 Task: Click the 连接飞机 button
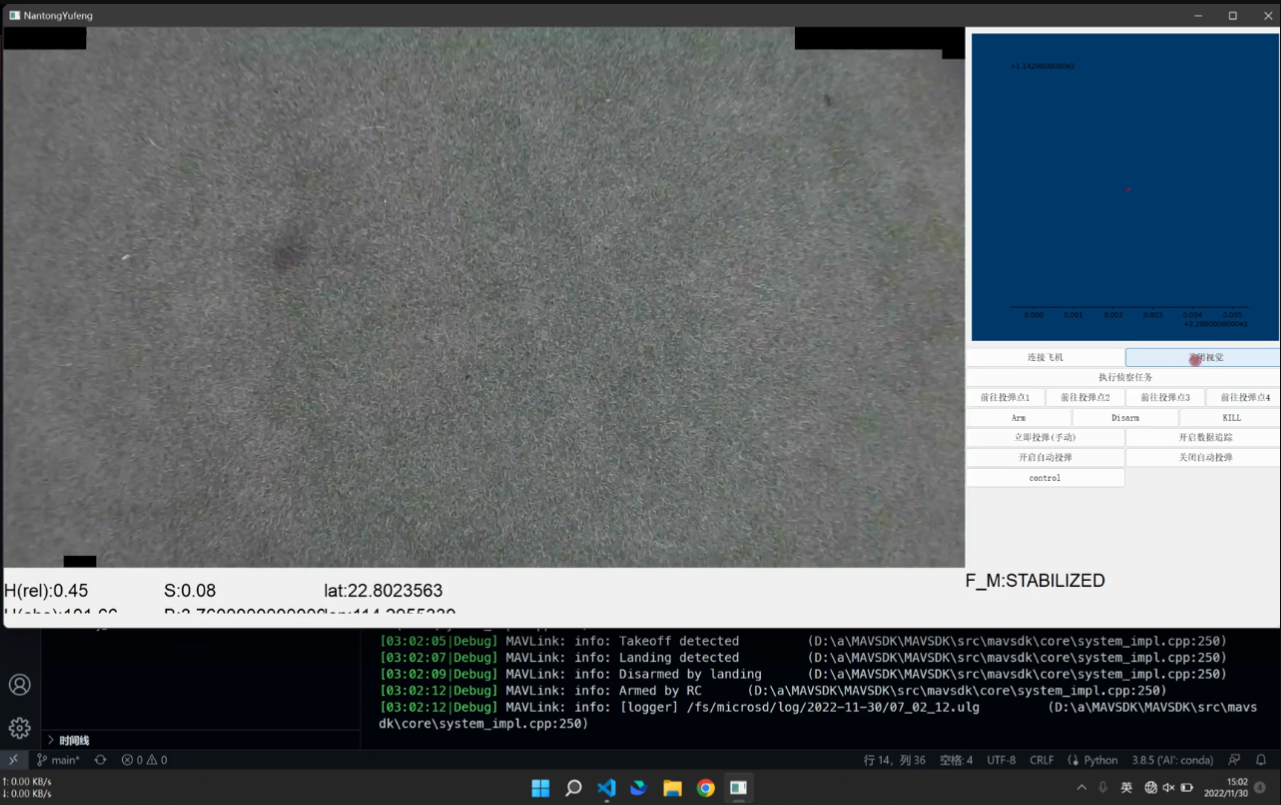click(x=1045, y=357)
